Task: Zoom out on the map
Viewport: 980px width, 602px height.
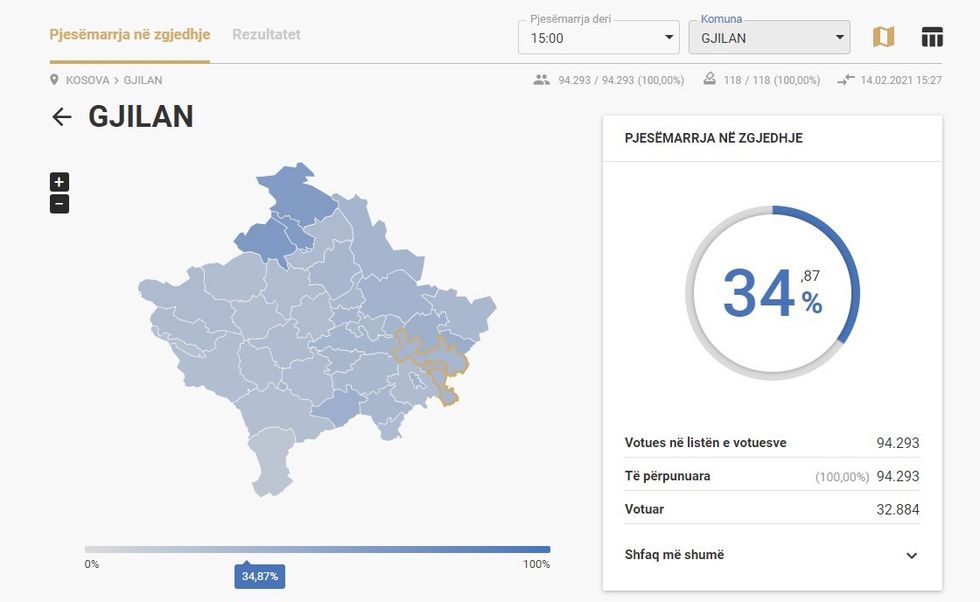Action: (59, 204)
